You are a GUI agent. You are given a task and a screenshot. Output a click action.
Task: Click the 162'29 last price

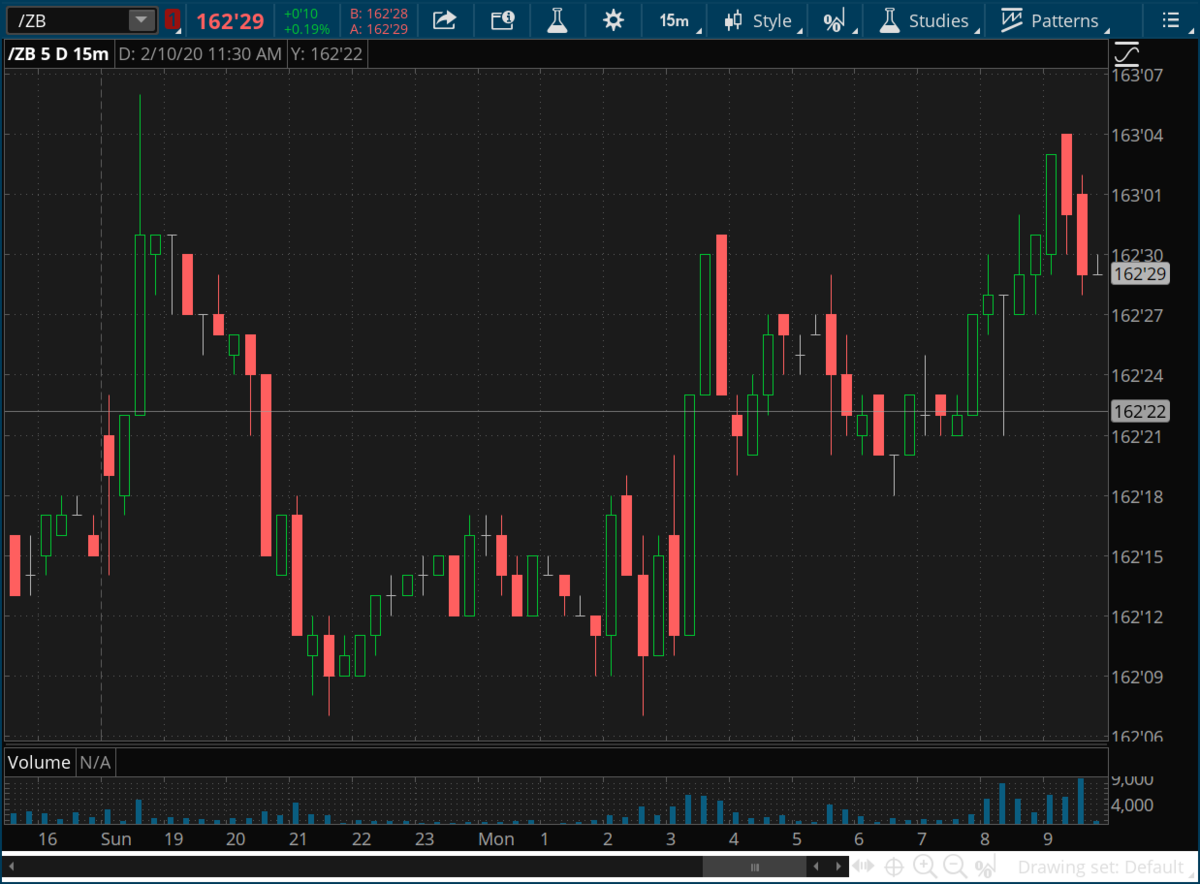click(x=230, y=21)
